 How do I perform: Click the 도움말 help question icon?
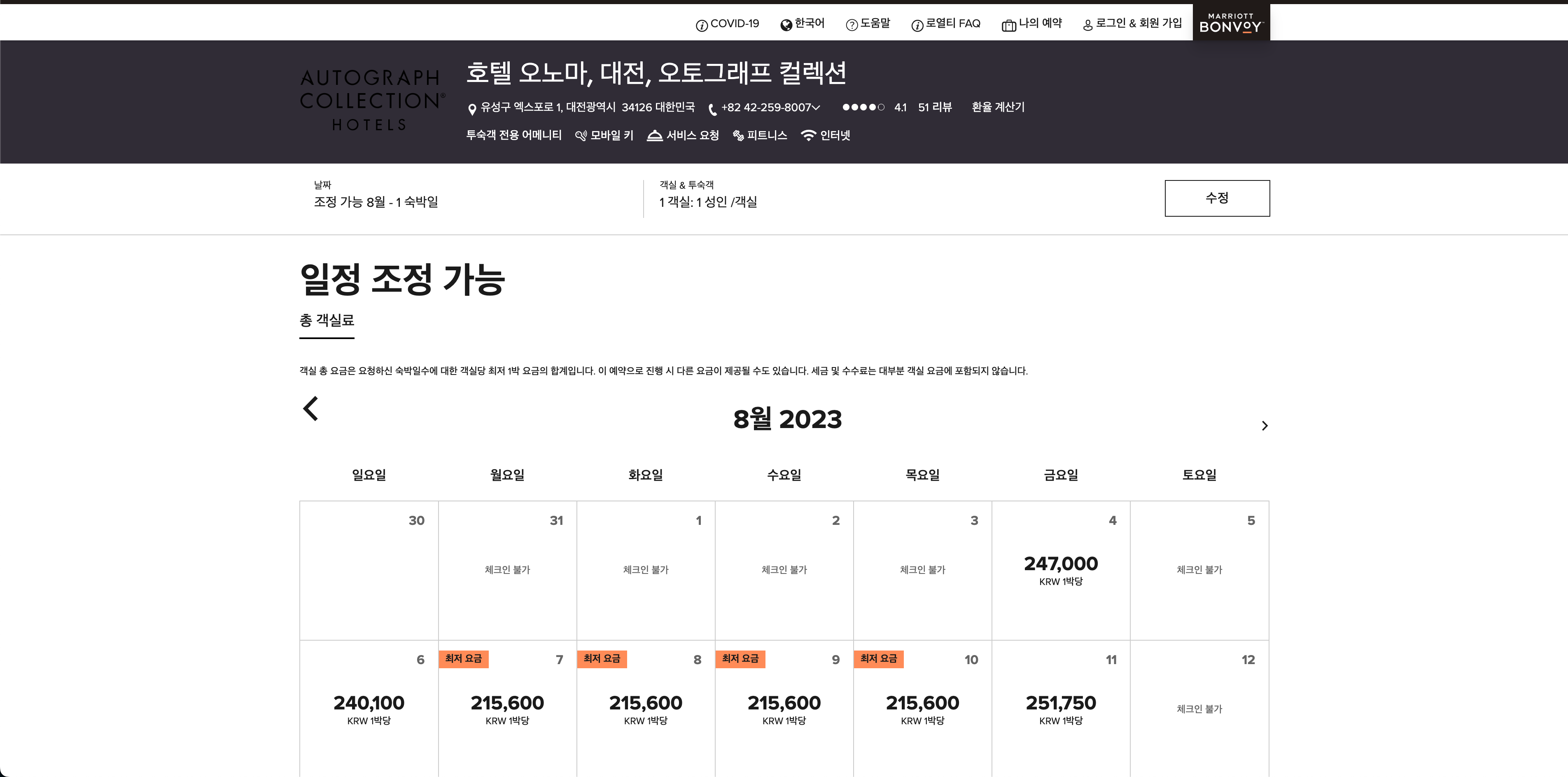[x=852, y=24]
